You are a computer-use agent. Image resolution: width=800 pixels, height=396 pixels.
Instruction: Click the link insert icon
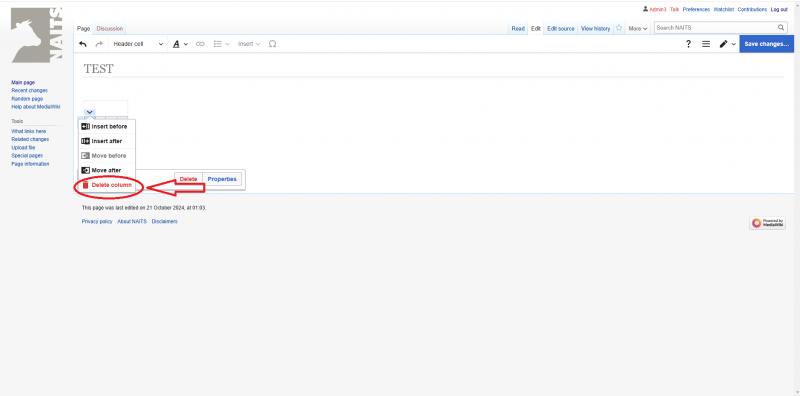[201, 44]
